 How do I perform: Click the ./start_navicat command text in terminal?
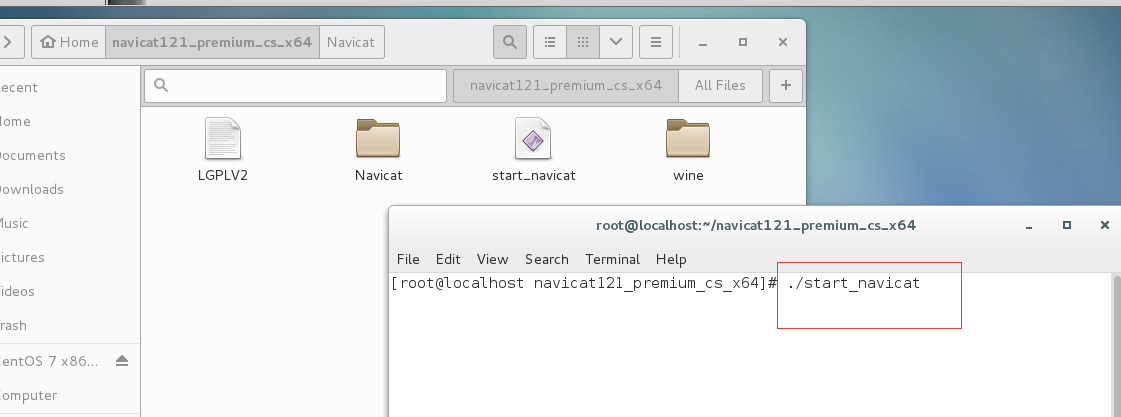click(854, 283)
